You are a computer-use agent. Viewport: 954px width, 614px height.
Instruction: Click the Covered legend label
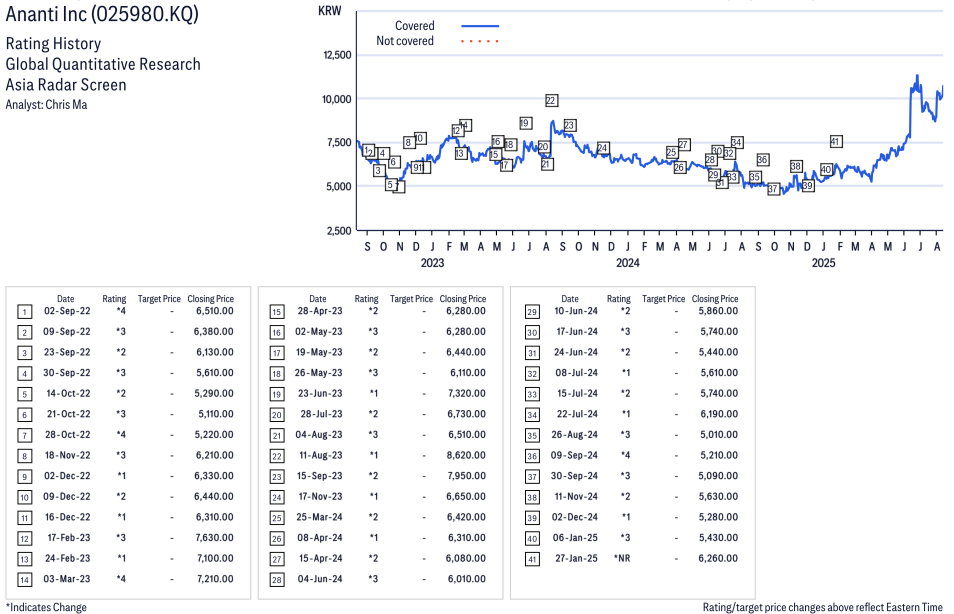click(414, 26)
